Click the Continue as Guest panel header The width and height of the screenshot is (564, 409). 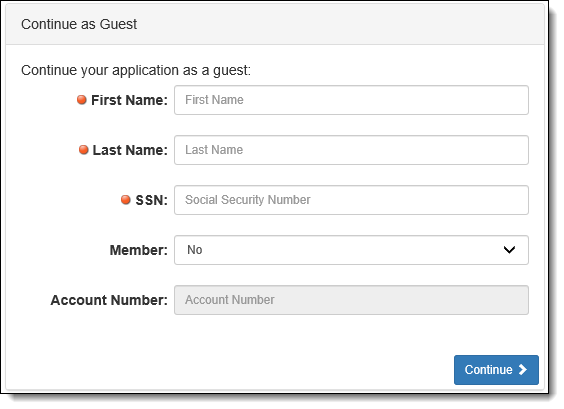pyautogui.click(x=275, y=24)
